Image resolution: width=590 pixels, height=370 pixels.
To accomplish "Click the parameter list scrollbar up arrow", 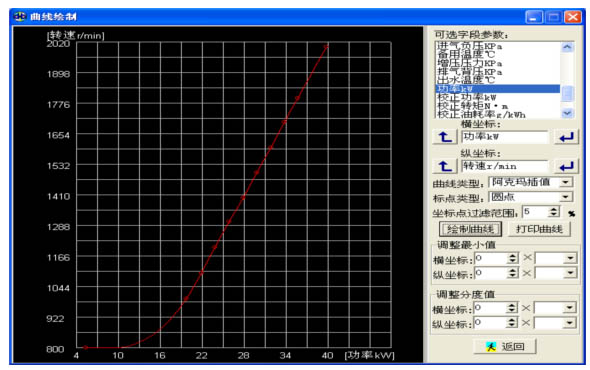I will [567, 47].
